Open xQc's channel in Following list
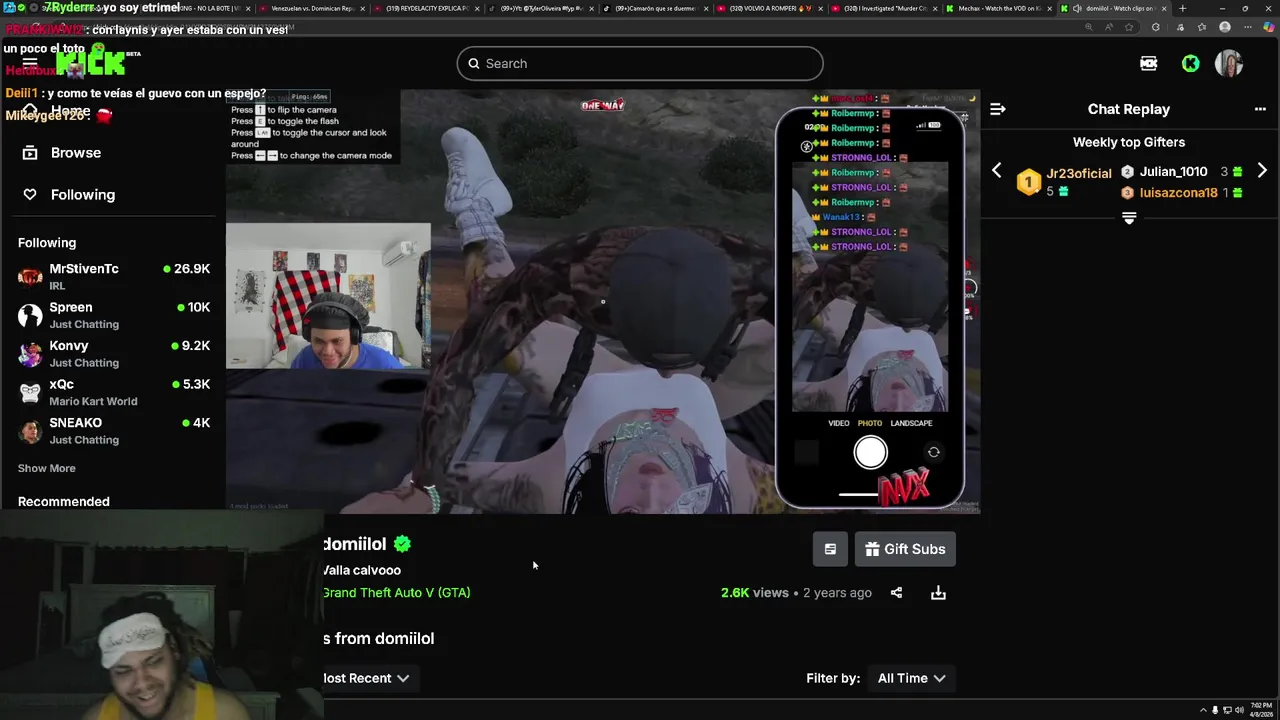Screen dimensions: 1280x720 (113, 392)
